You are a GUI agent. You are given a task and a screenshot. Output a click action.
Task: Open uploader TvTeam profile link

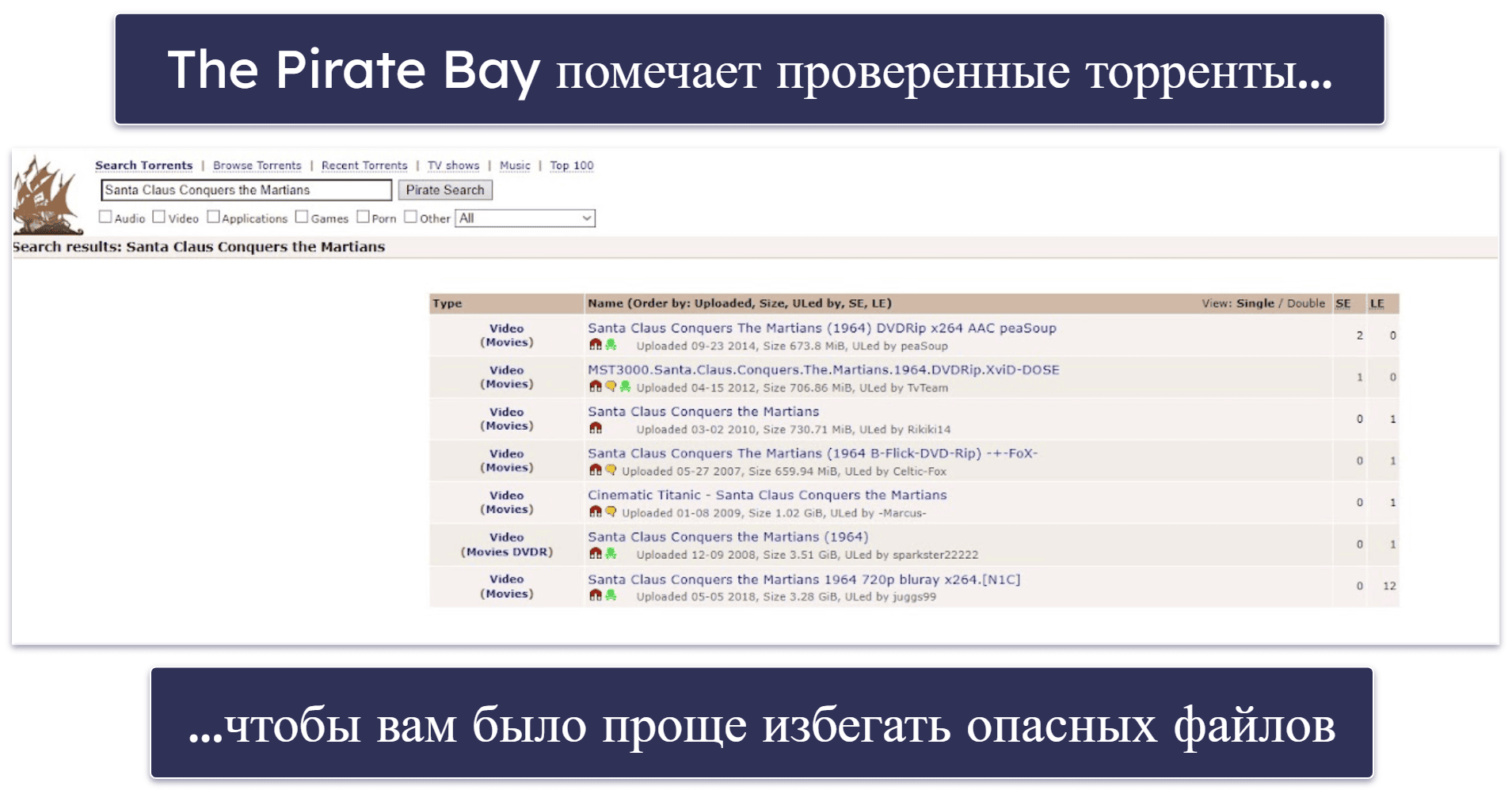pos(927,388)
